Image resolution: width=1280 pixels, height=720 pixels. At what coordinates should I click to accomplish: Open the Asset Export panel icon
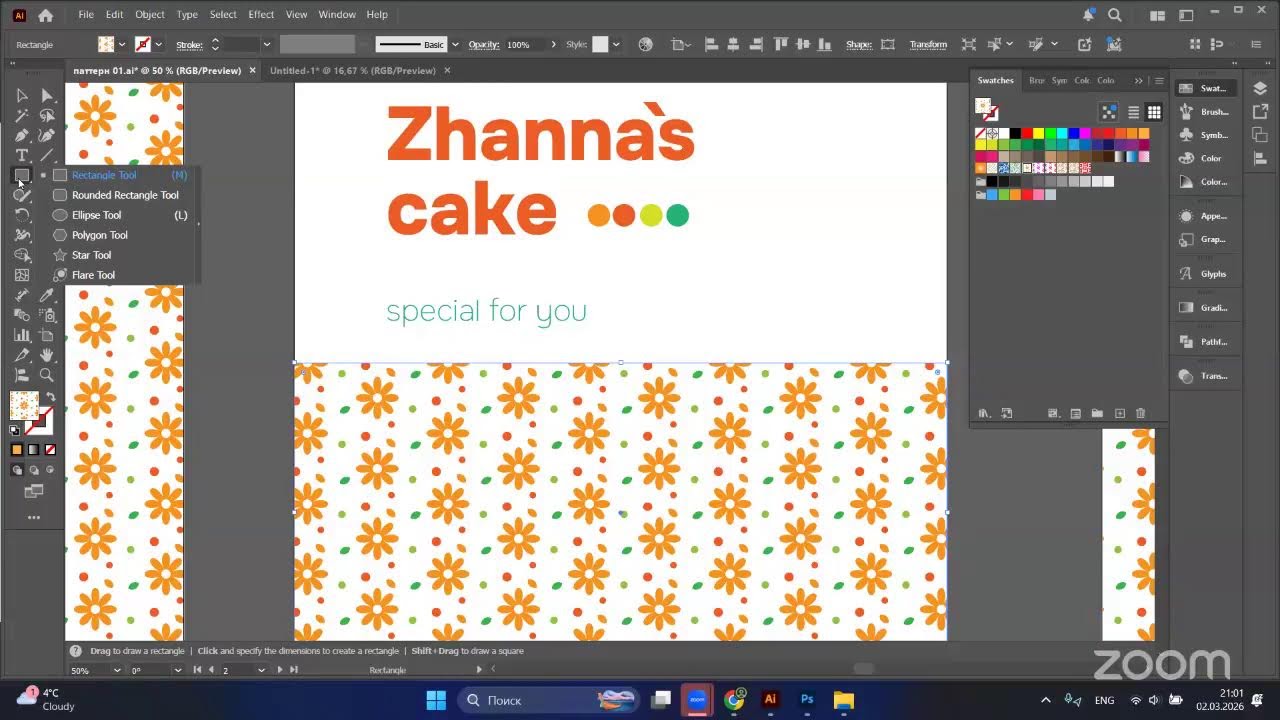1260,112
